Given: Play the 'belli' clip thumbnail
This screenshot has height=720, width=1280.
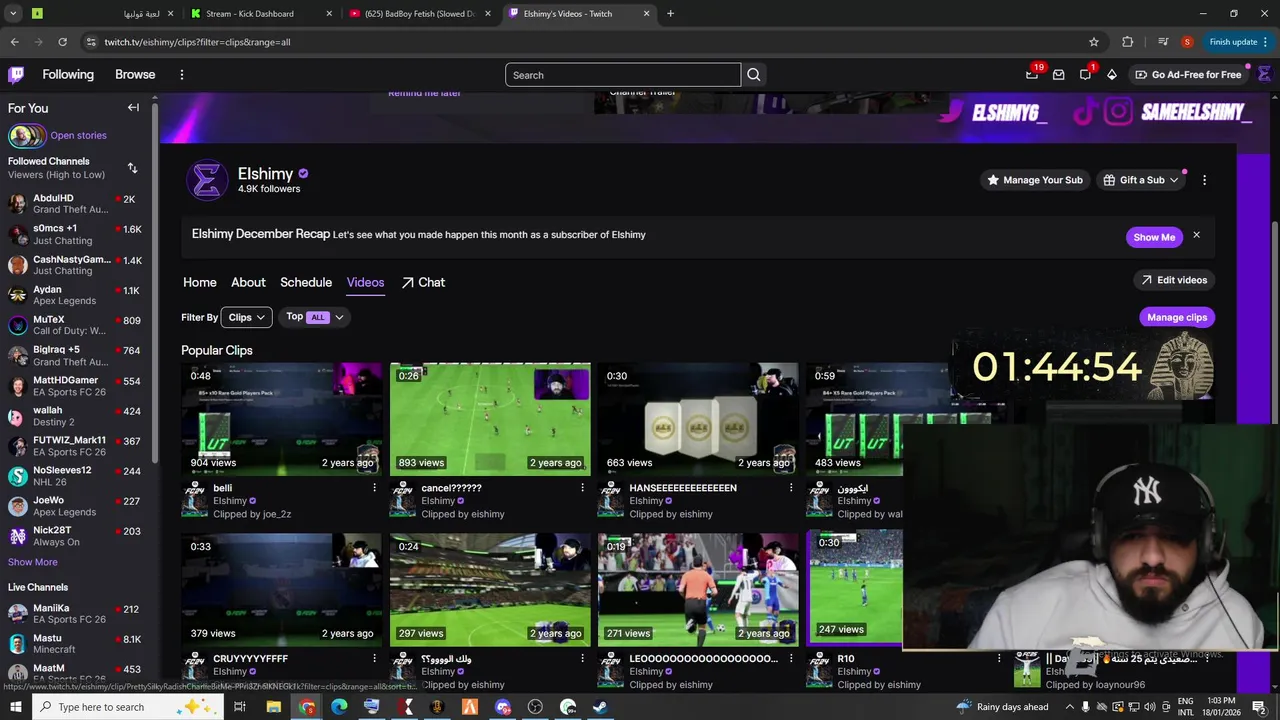Looking at the screenshot, I should click(x=281, y=419).
